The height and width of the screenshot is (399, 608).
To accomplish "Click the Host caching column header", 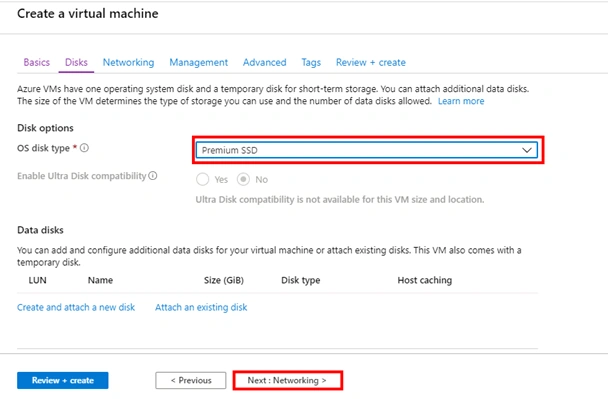I will pyautogui.click(x=425, y=280).
